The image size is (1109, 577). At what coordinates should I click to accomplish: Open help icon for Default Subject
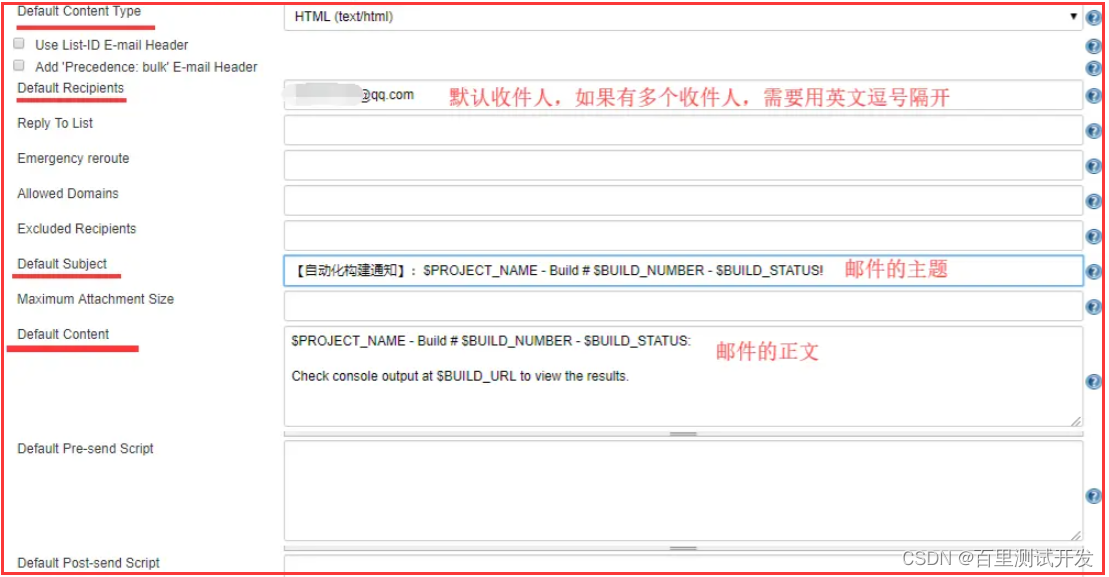click(1093, 272)
